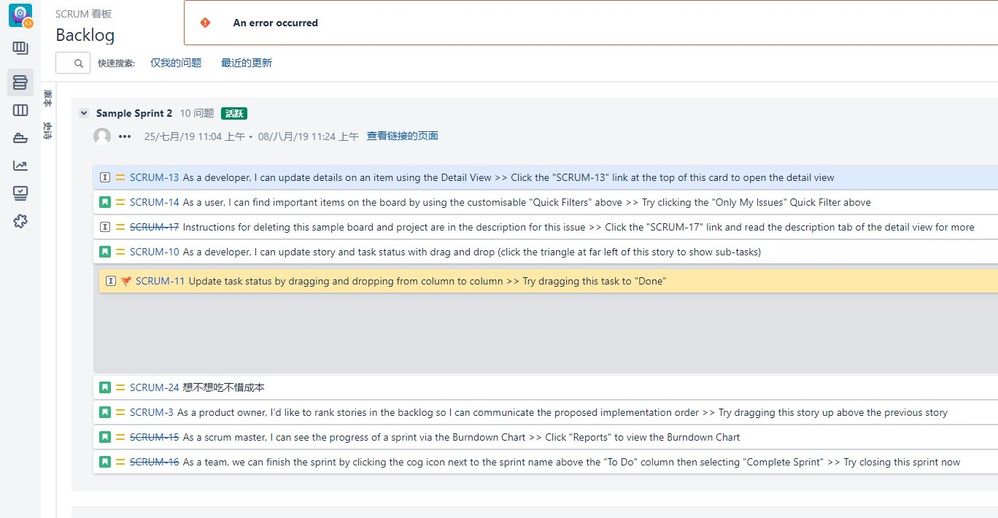
Task: Toggle the 最近的更新 quick filter
Action: pyautogui.click(x=246, y=63)
